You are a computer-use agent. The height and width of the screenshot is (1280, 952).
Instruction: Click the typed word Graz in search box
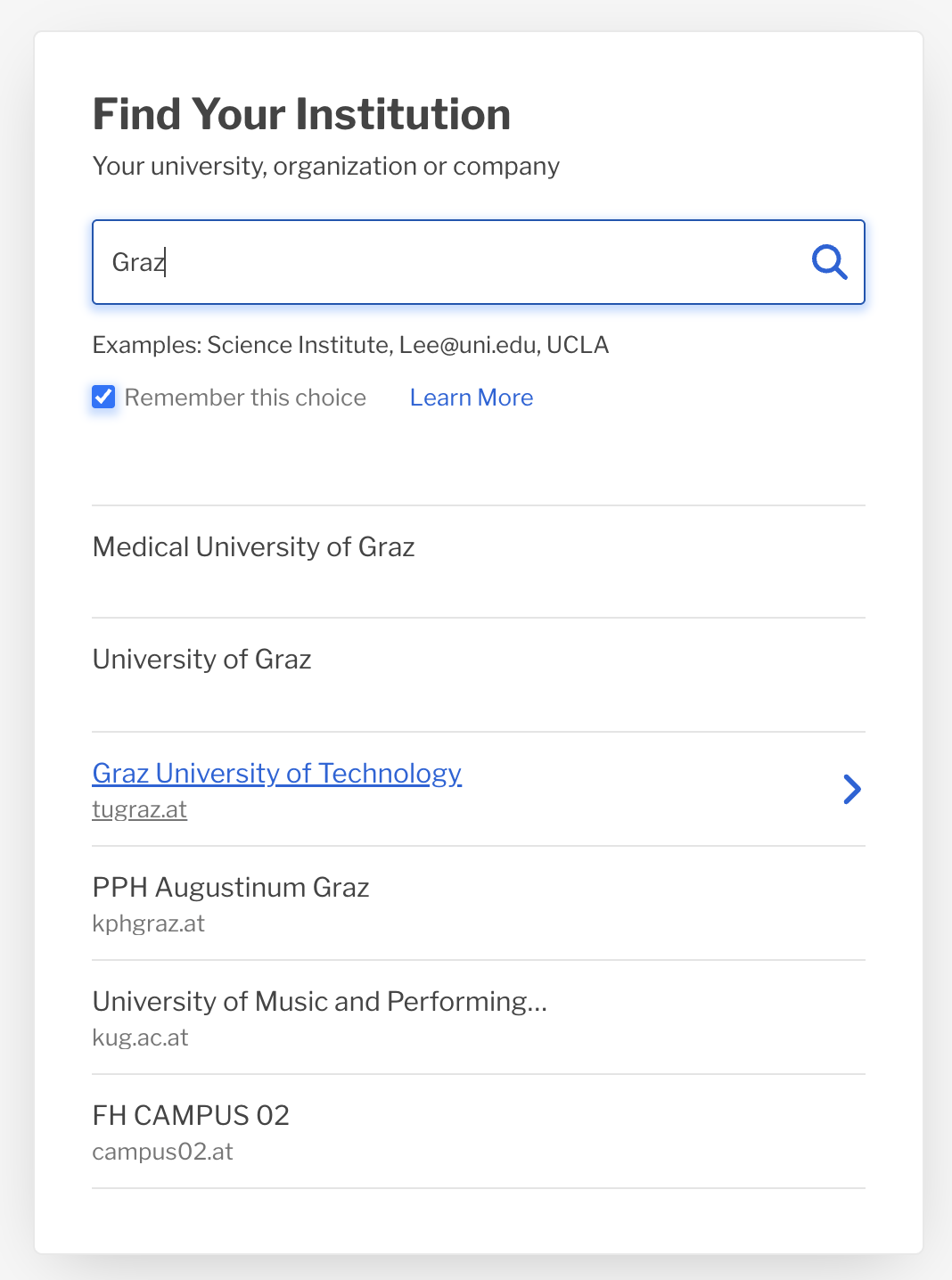click(138, 262)
